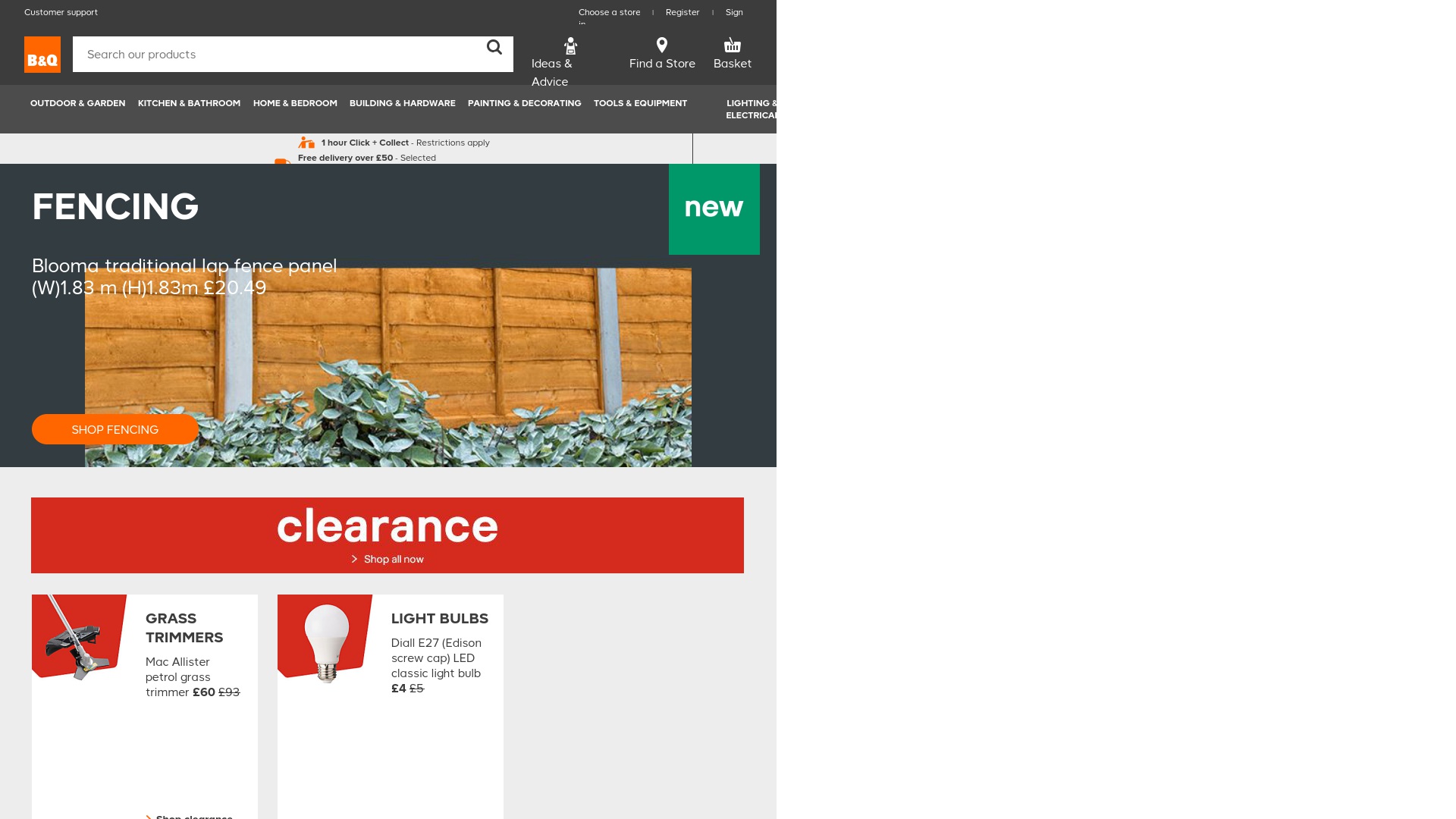Click 'Free delivery over £50' text
Image resolution: width=1456 pixels, height=819 pixels.
(346, 158)
